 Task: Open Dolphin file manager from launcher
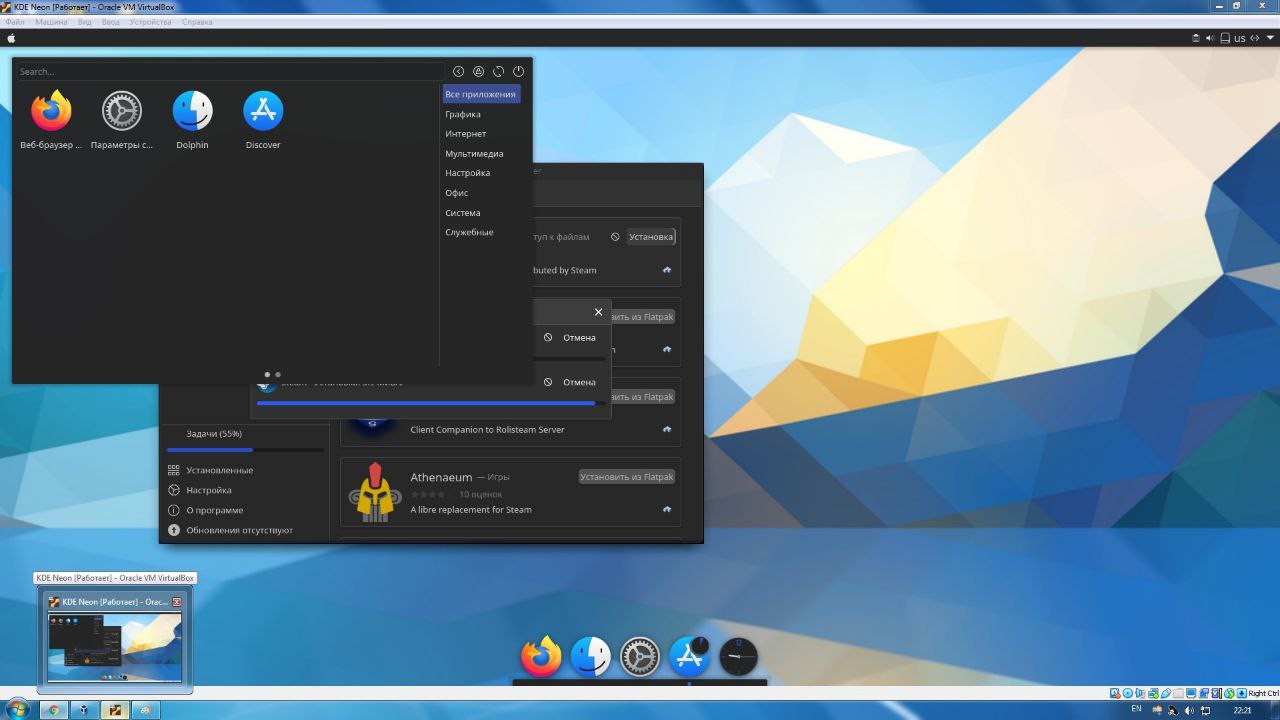[192, 120]
